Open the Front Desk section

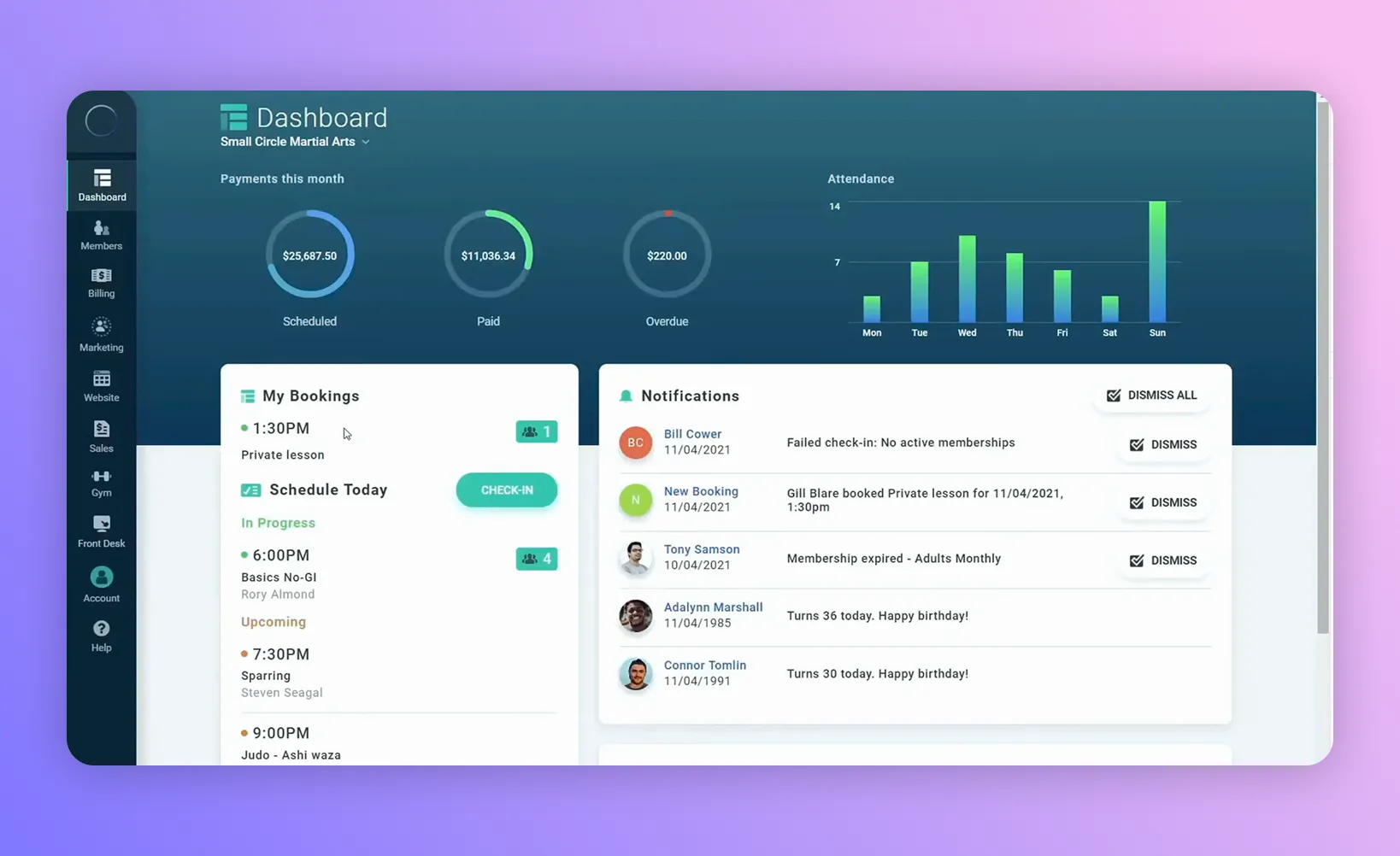point(101,530)
